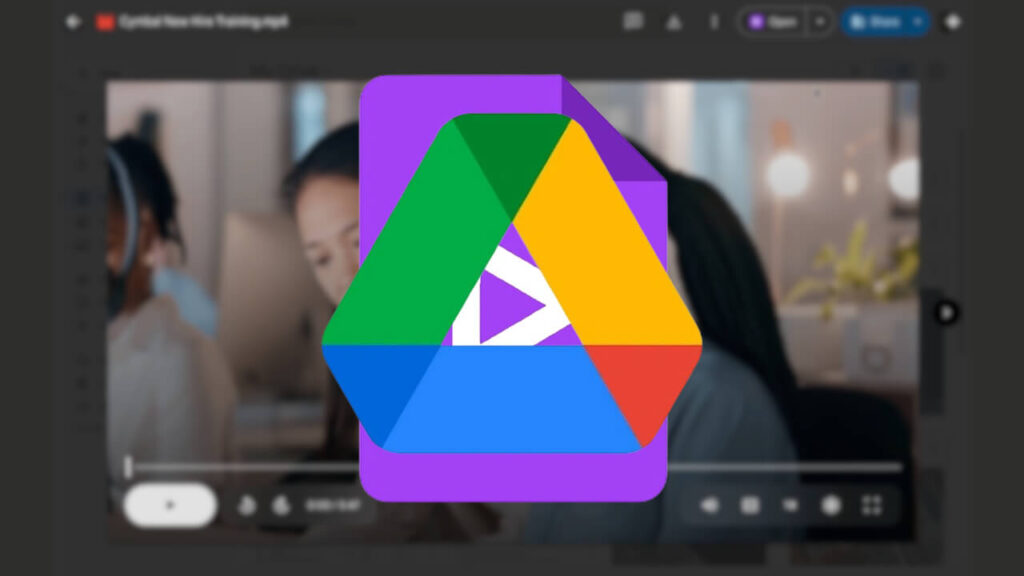Screen dimensions: 1024x576
Task: Toggle fullscreen mode for the video
Action: tap(872, 505)
